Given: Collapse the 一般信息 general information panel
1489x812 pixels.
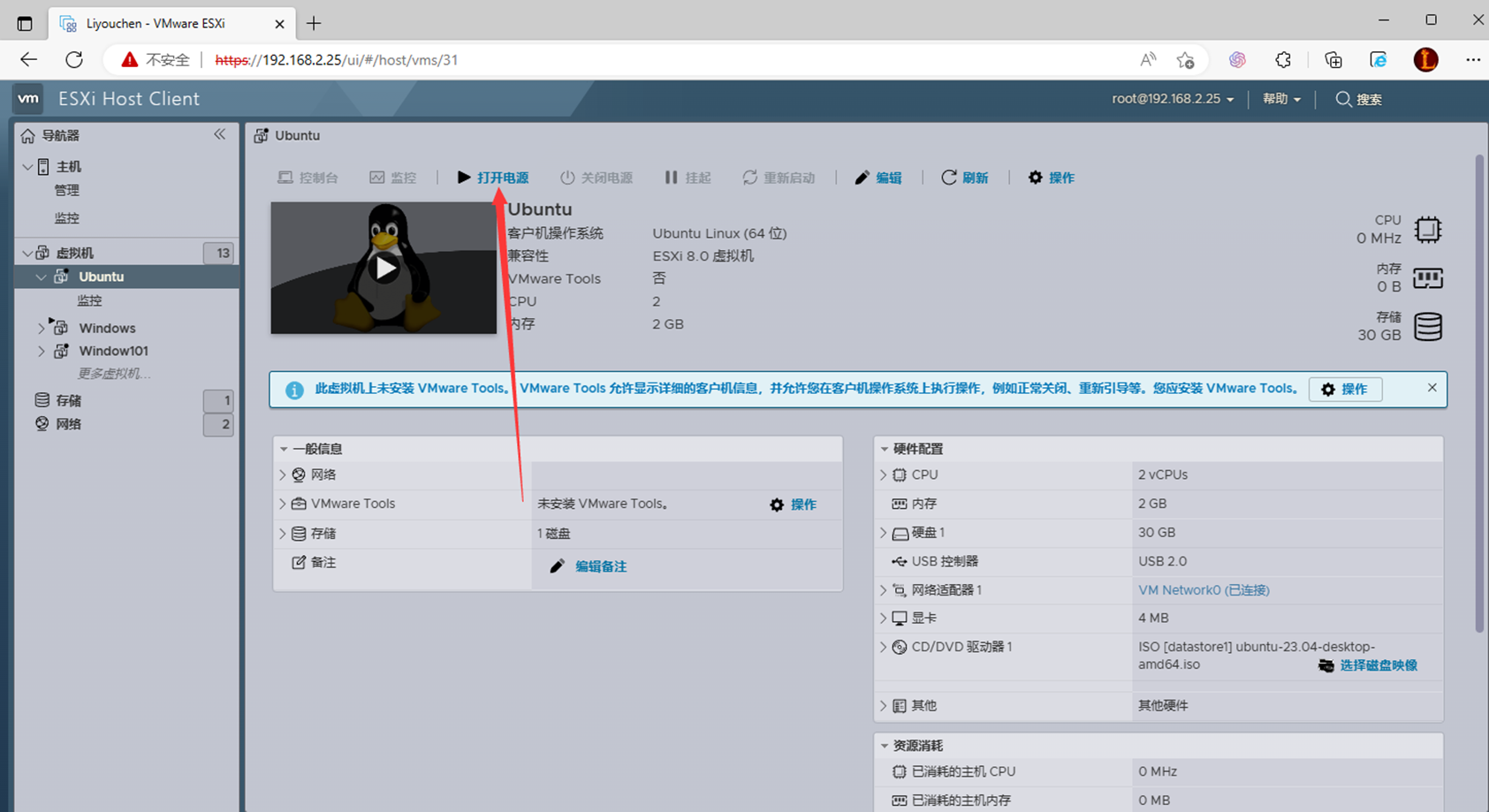Looking at the screenshot, I should (284, 449).
